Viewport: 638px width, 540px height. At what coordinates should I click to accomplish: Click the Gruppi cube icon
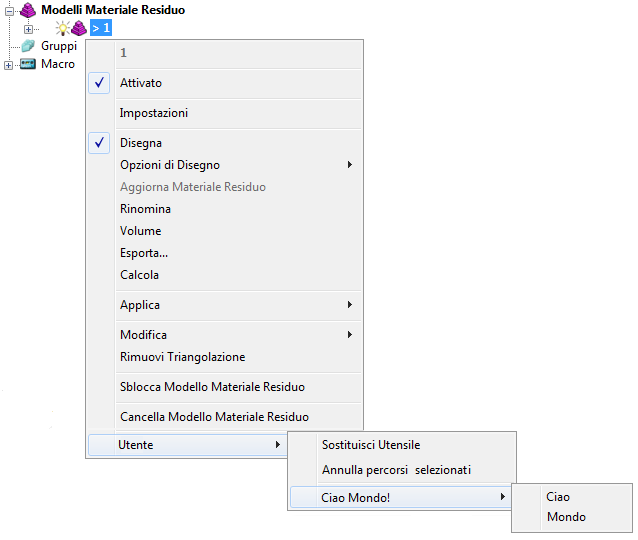point(28,46)
